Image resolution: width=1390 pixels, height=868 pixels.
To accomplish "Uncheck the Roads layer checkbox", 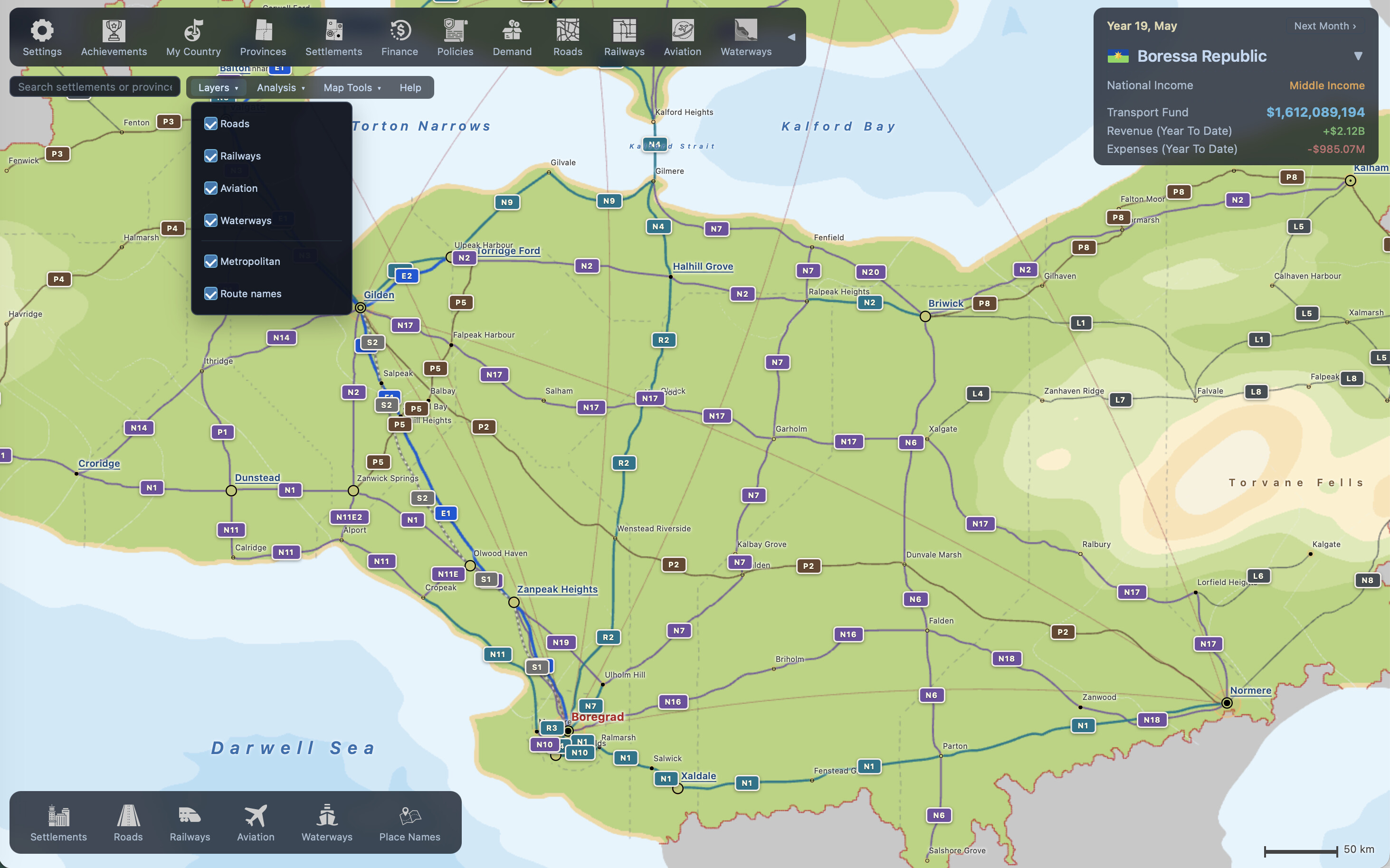I will click(211, 124).
